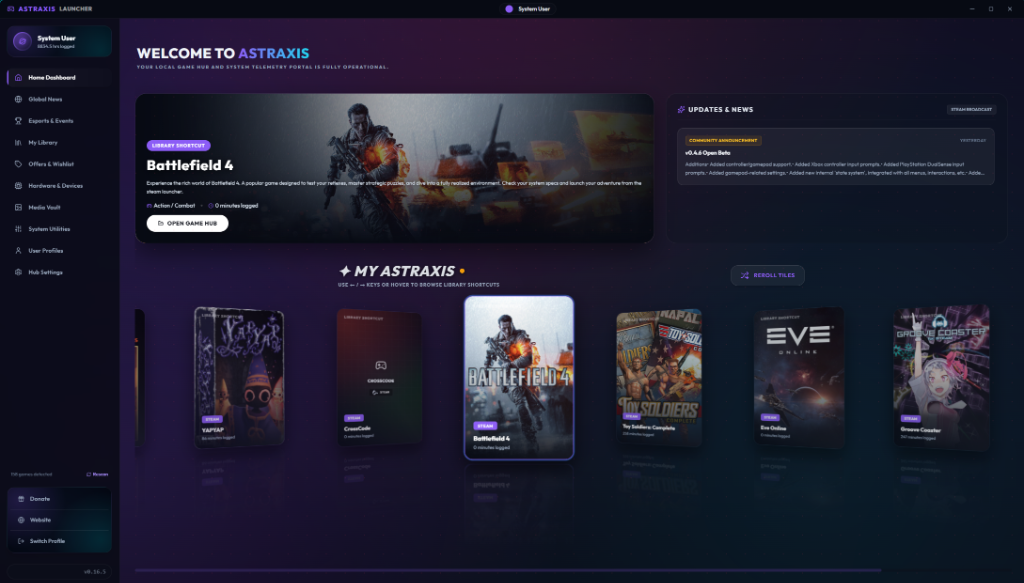Select the Battlefield 4 carousel tile

(x=519, y=378)
